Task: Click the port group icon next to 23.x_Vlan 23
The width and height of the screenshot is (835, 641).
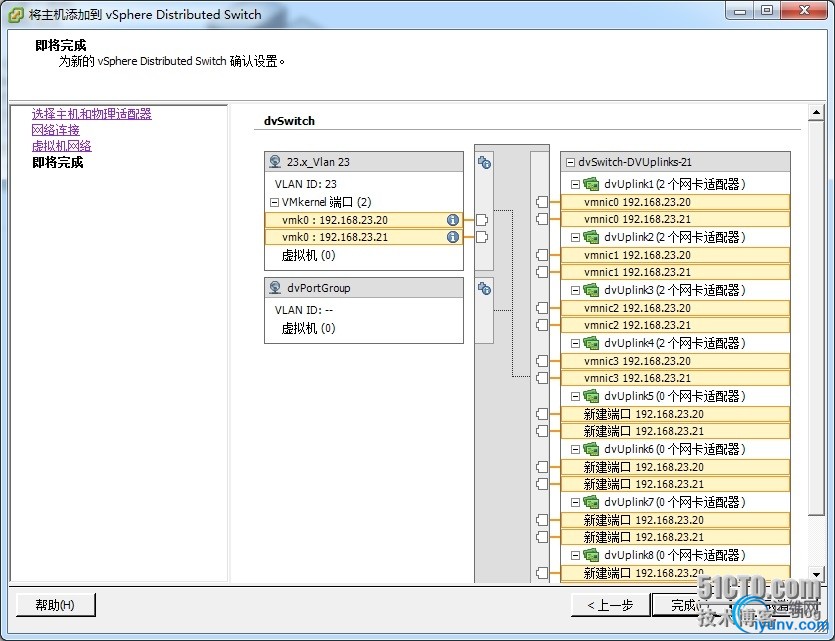Action: (x=484, y=162)
